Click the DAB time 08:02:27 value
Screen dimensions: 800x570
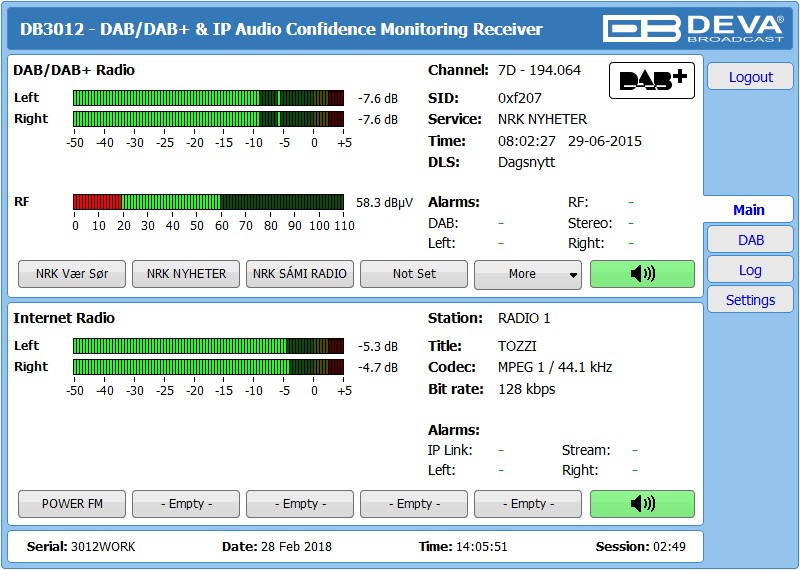pyautogui.click(x=527, y=141)
